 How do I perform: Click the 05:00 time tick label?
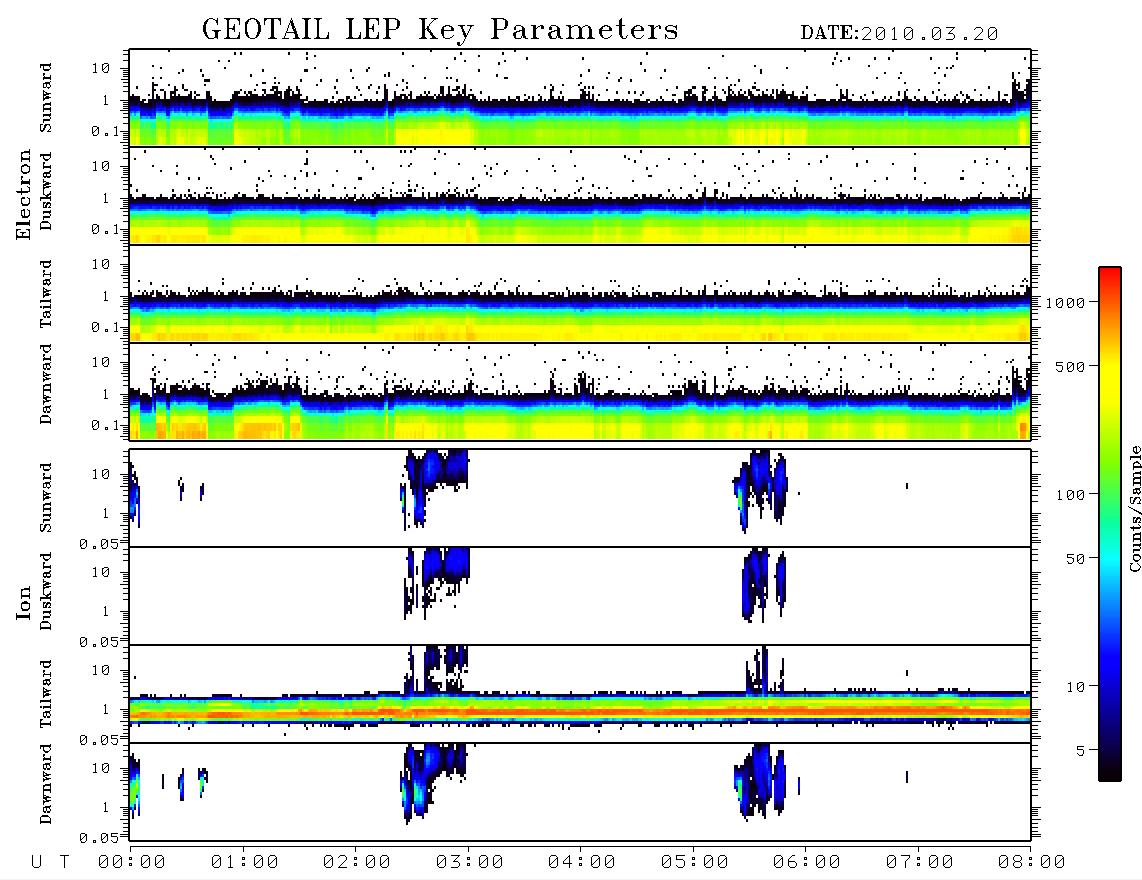[x=695, y=862]
